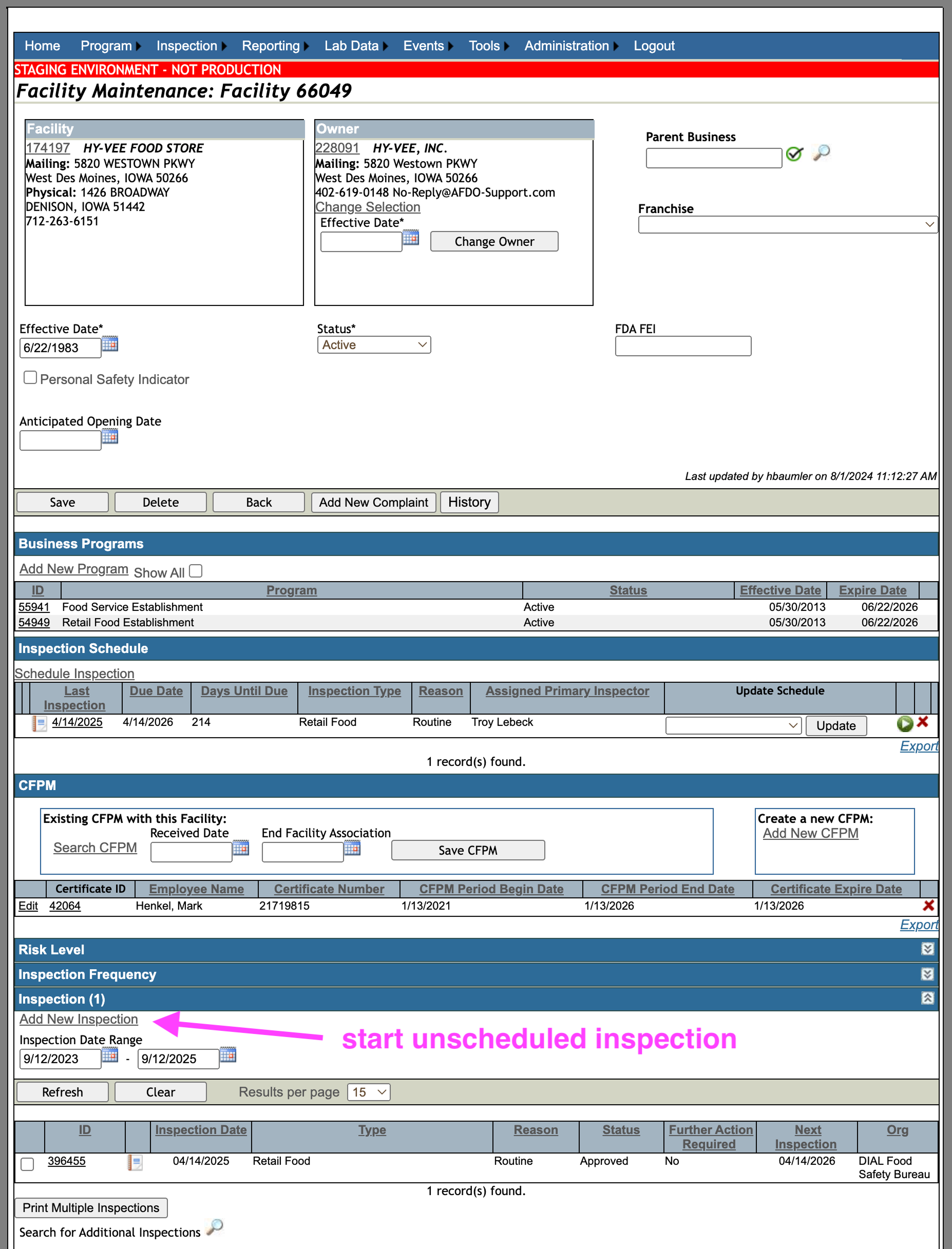Viewport: 952px width, 1249px height.
Task: Open calendar for Anticipated Opening Date
Action: pos(110,437)
